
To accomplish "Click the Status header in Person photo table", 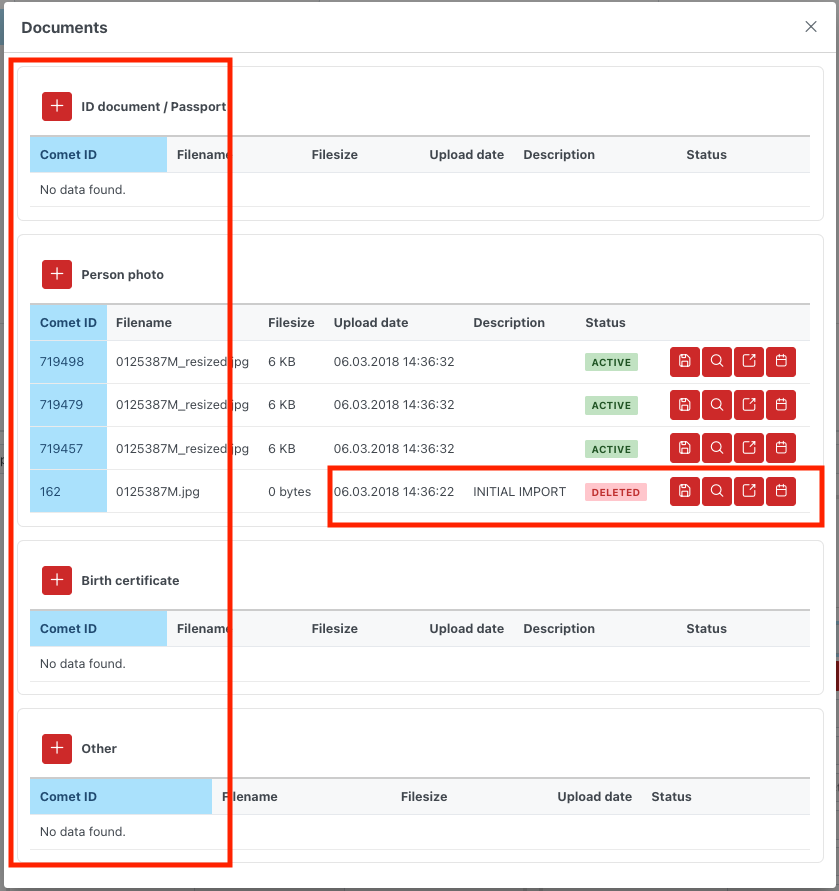I will coord(605,323).
